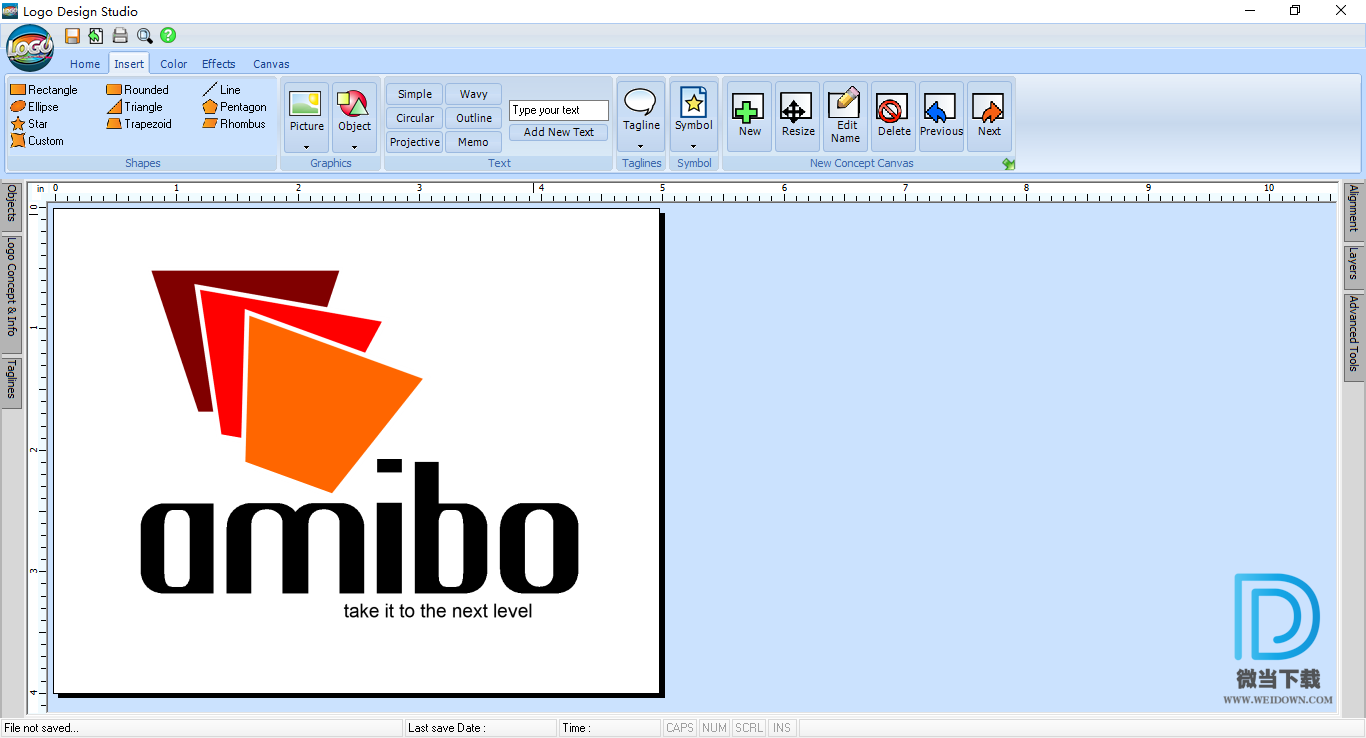Click the Symbol star icon
Screen dimensions: 1366x738
tap(693, 102)
